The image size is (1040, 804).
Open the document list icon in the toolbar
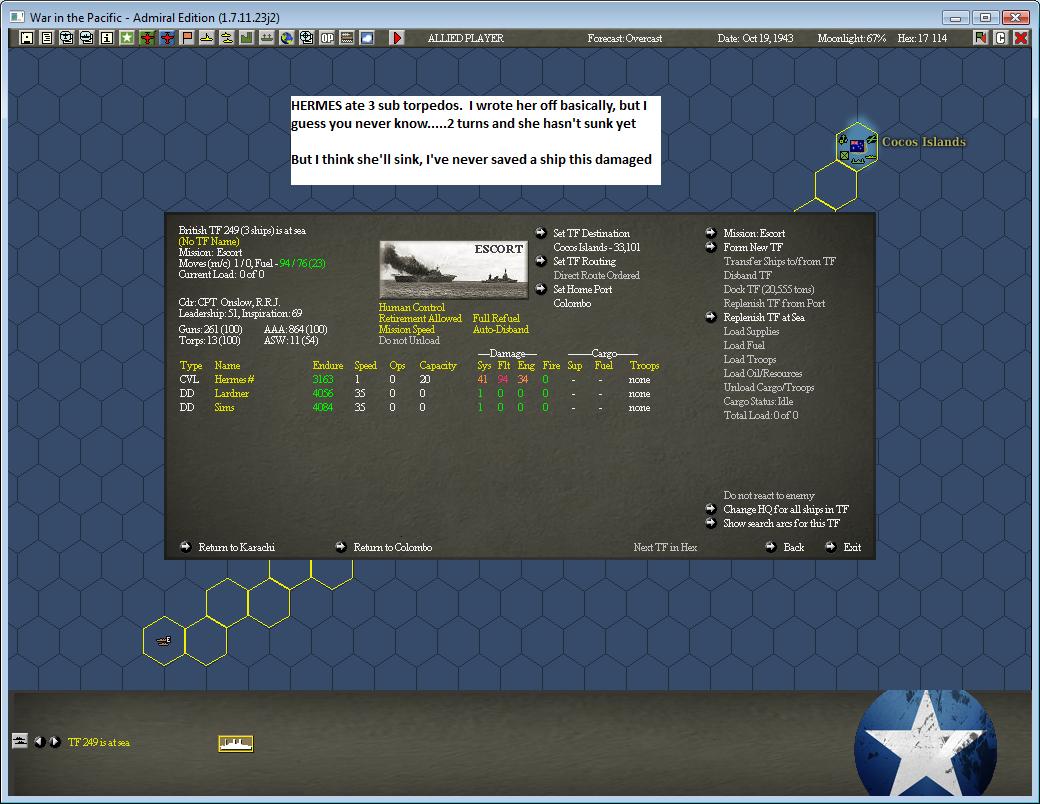pyautogui.click(x=46, y=38)
